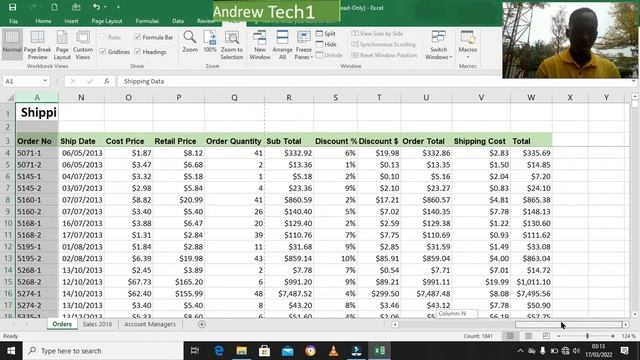Open the Name Box dropdown arrow
The image size is (640, 360).
45,81
